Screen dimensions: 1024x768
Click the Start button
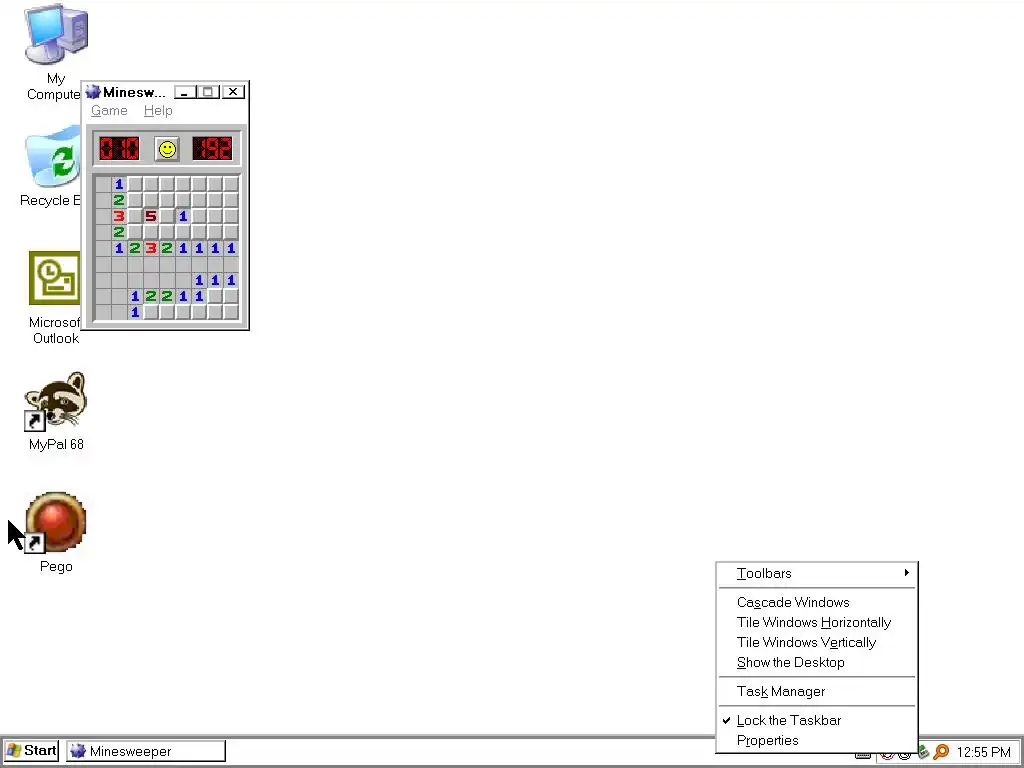[31, 751]
